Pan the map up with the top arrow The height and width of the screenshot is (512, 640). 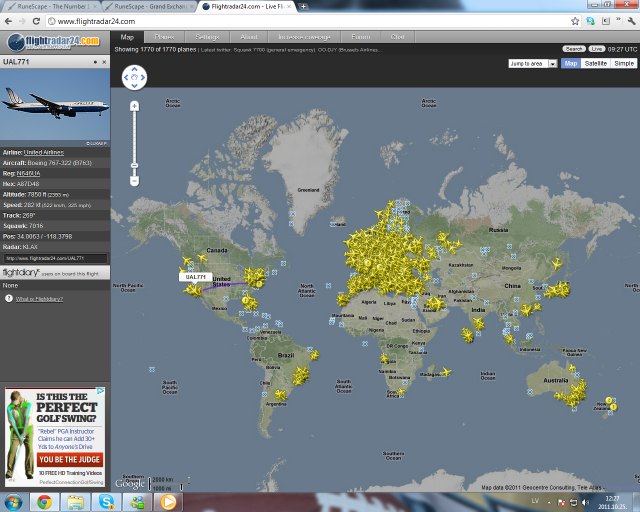pos(134,69)
